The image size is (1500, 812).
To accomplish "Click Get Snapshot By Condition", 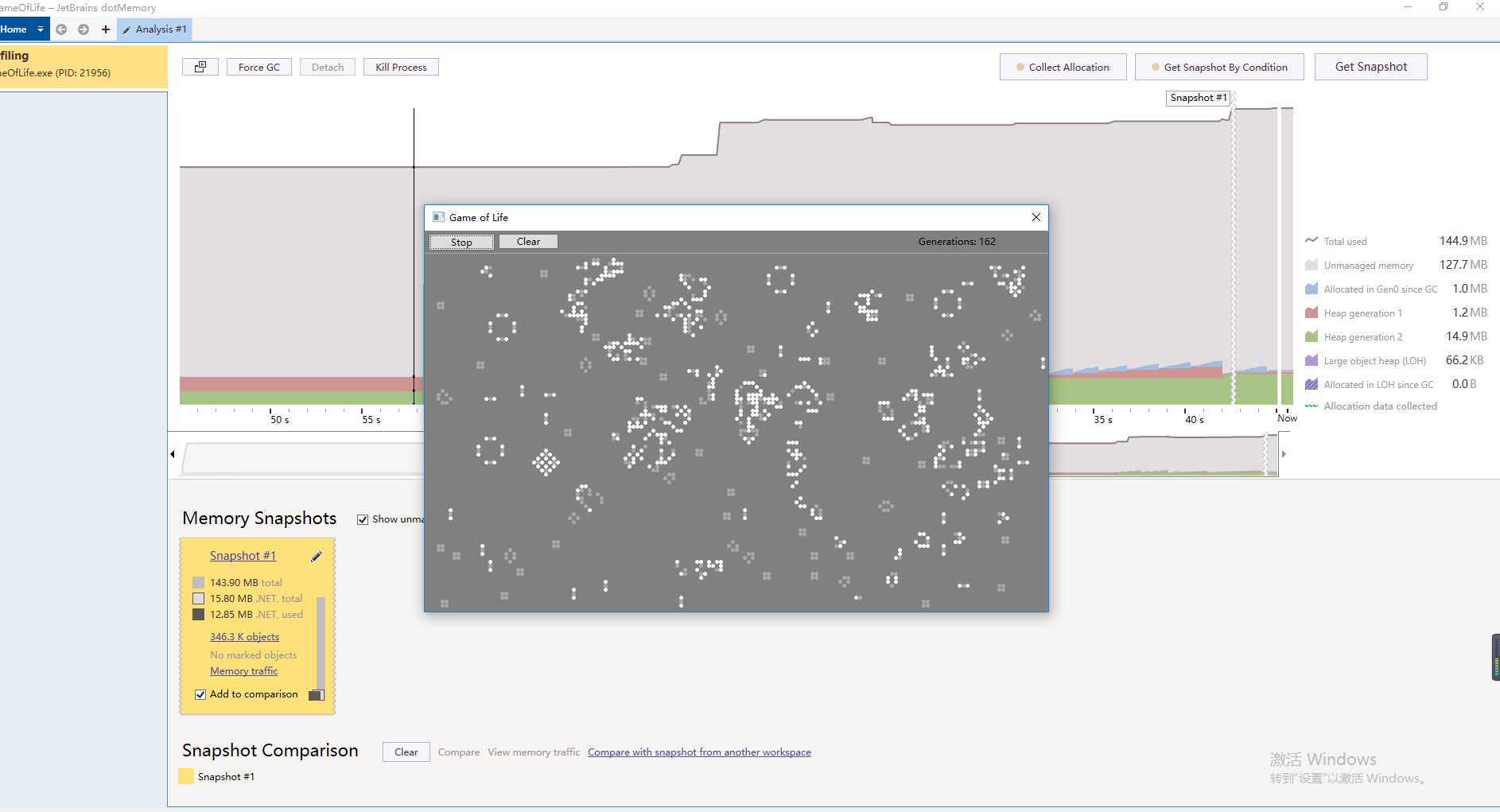I will (x=1219, y=67).
